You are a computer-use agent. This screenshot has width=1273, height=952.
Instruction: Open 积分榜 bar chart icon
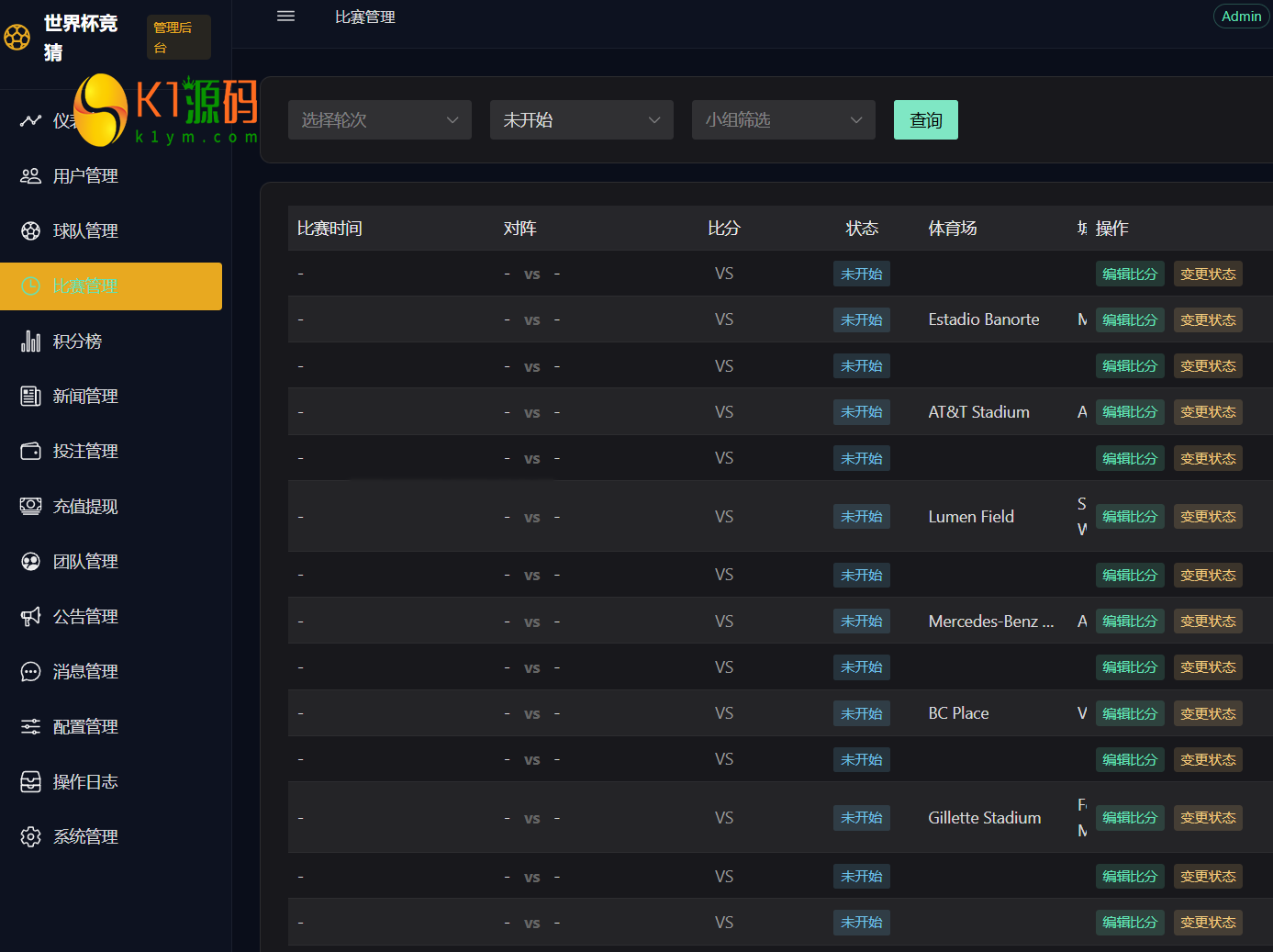31,341
